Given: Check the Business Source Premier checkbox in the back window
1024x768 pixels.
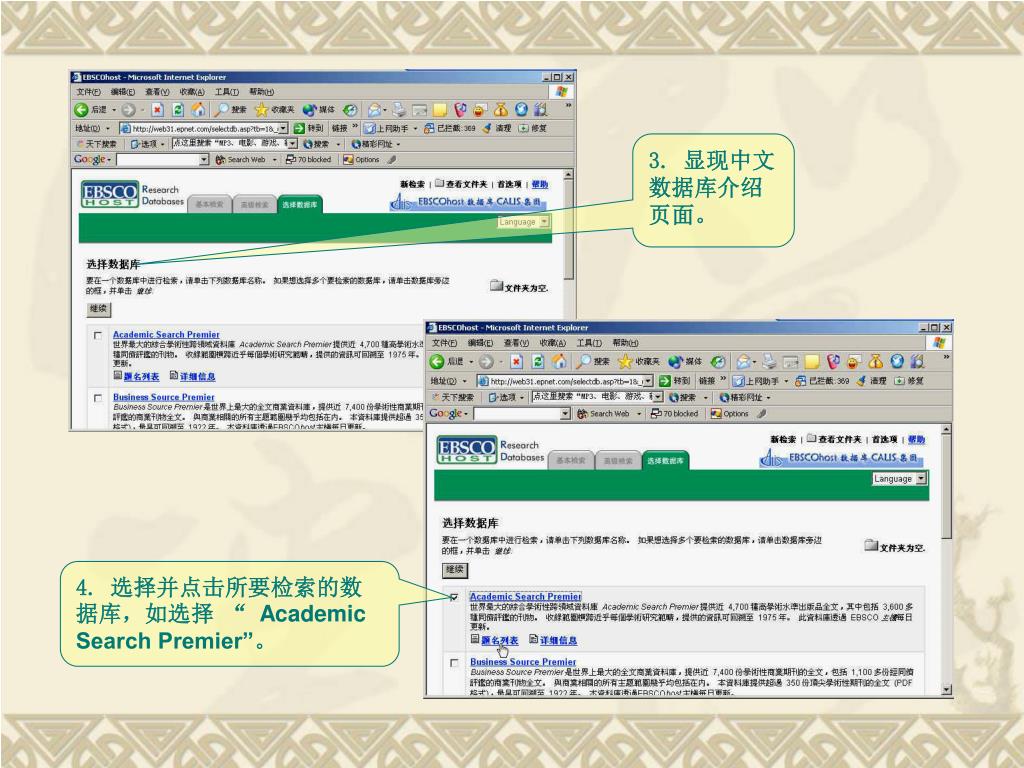Looking at the screenshot, I should point(98,398).
